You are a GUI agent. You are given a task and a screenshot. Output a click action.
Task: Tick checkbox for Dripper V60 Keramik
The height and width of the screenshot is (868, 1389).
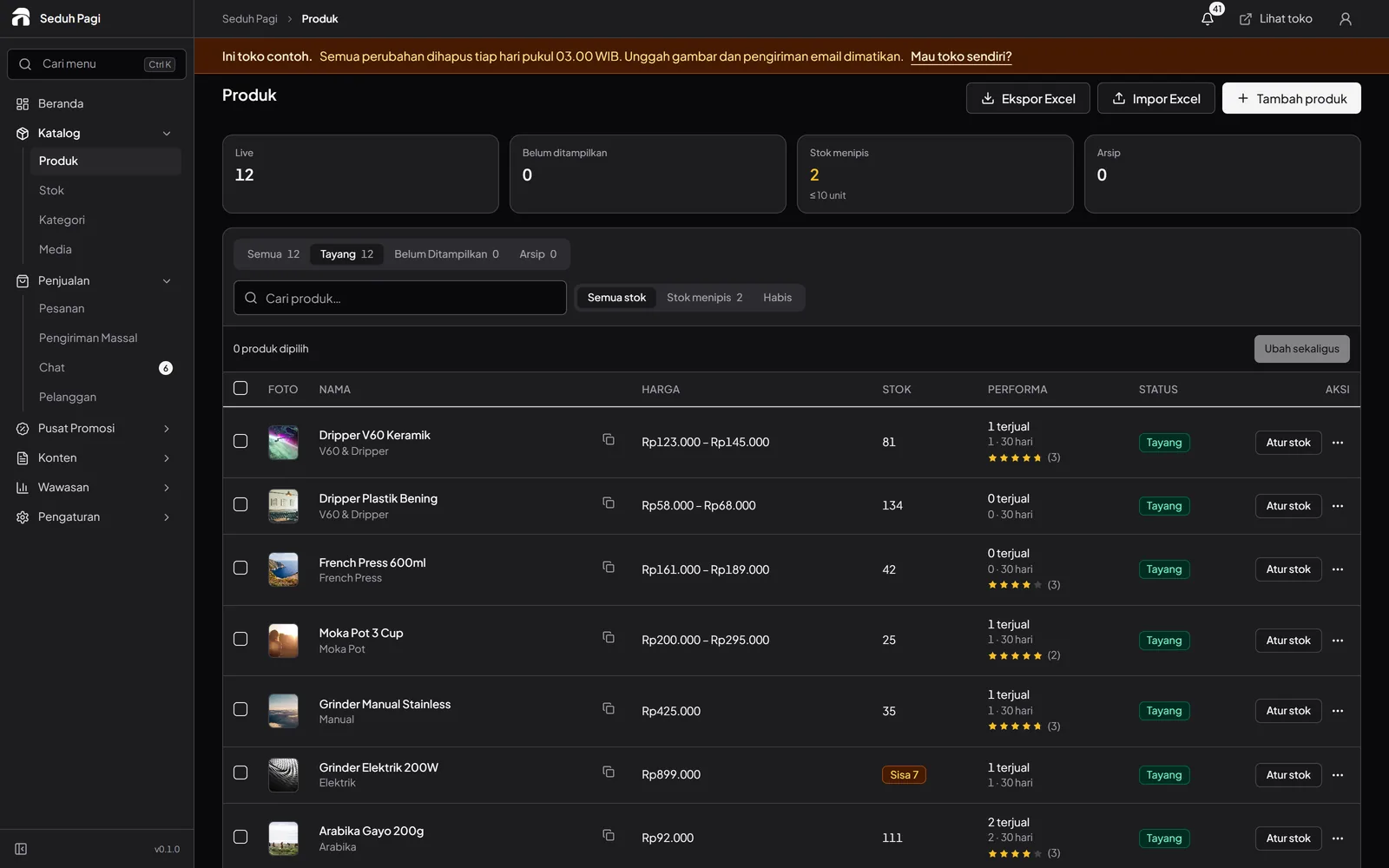(x=240, y=441)
